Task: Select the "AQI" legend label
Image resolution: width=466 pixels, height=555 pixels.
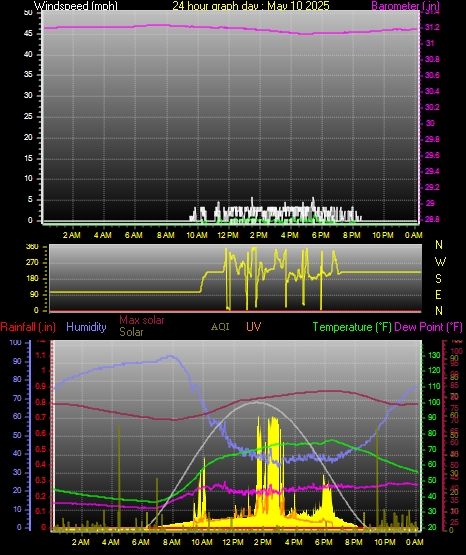Action: click(220, 327)
